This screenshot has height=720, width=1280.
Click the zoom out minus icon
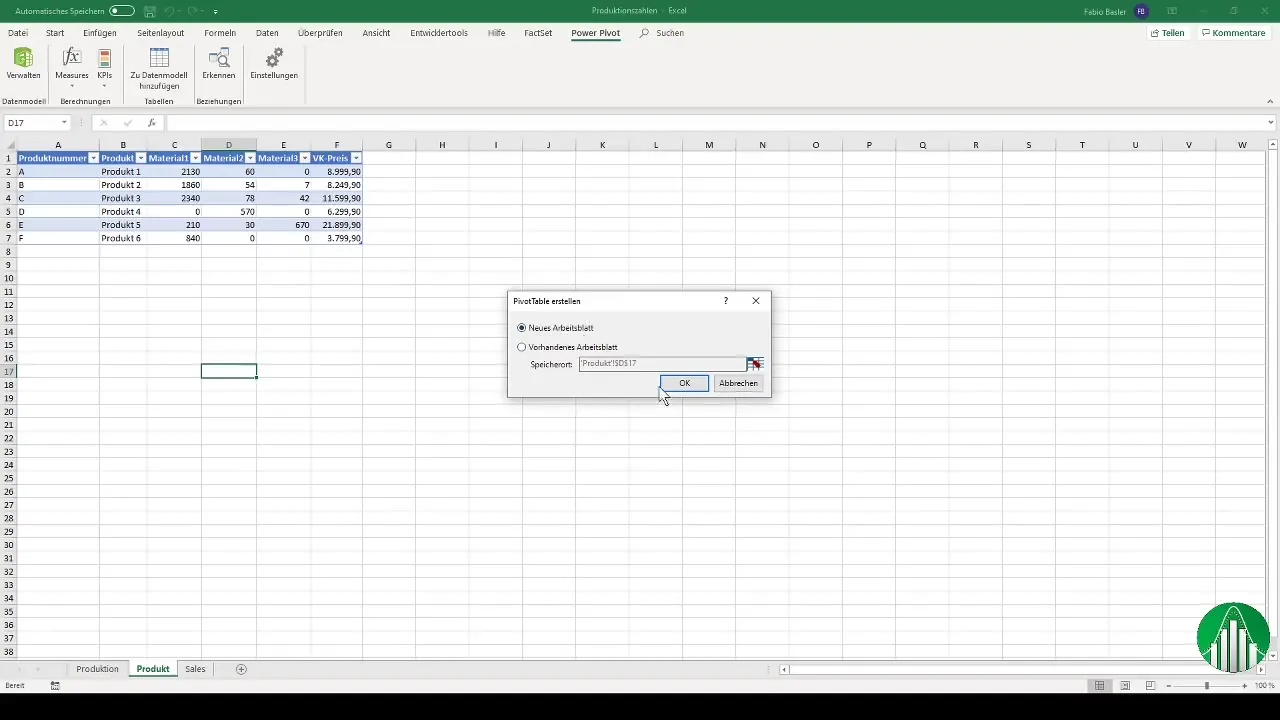[x=1169, y=686]
